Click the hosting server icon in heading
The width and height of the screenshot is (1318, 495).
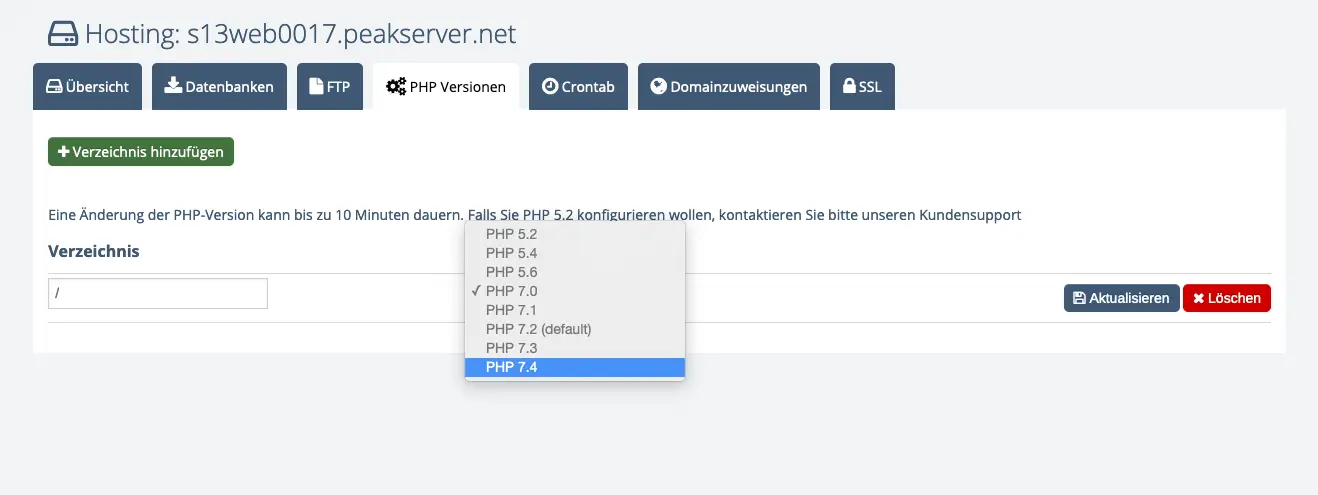click(63, 34)
